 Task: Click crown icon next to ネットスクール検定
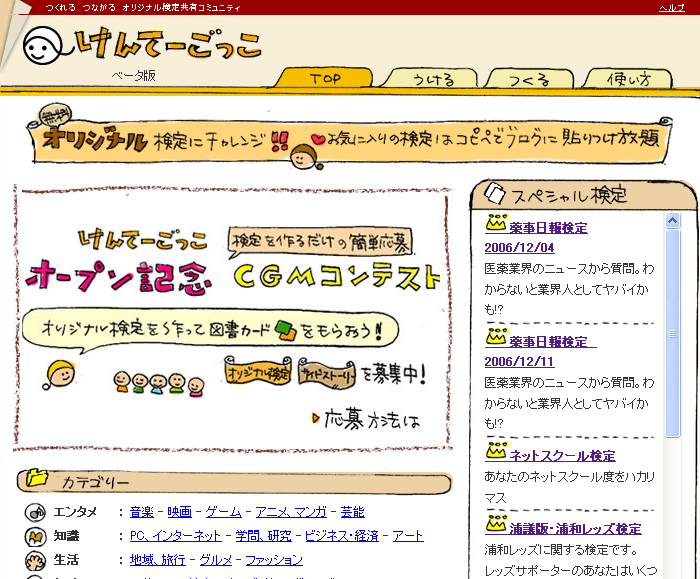click(496, 451)
